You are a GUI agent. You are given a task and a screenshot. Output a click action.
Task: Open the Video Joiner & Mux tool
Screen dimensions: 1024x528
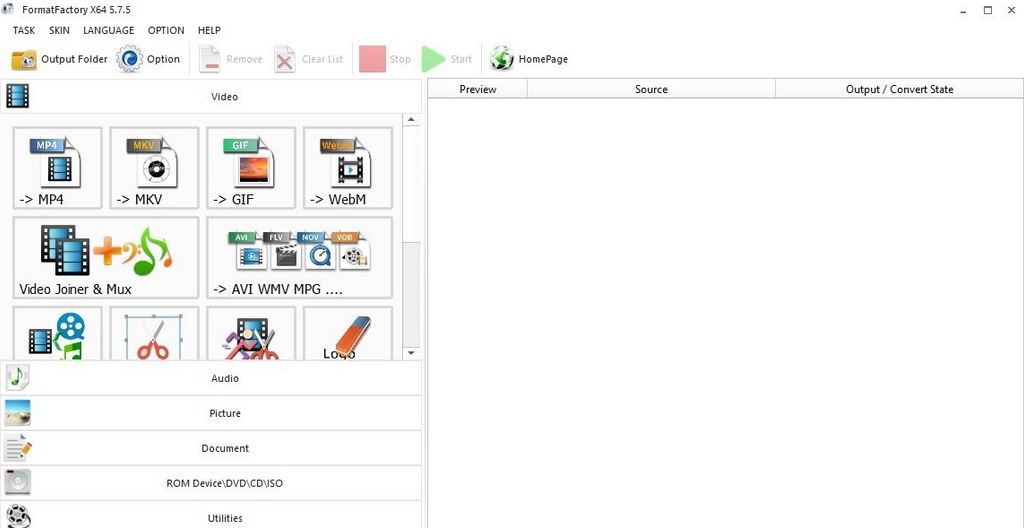[106, 257]
